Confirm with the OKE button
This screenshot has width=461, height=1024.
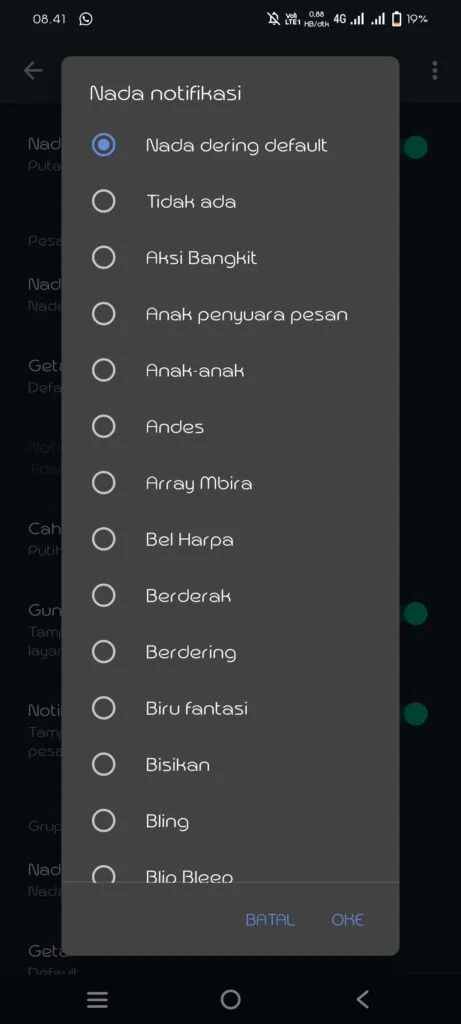[347, 920]
